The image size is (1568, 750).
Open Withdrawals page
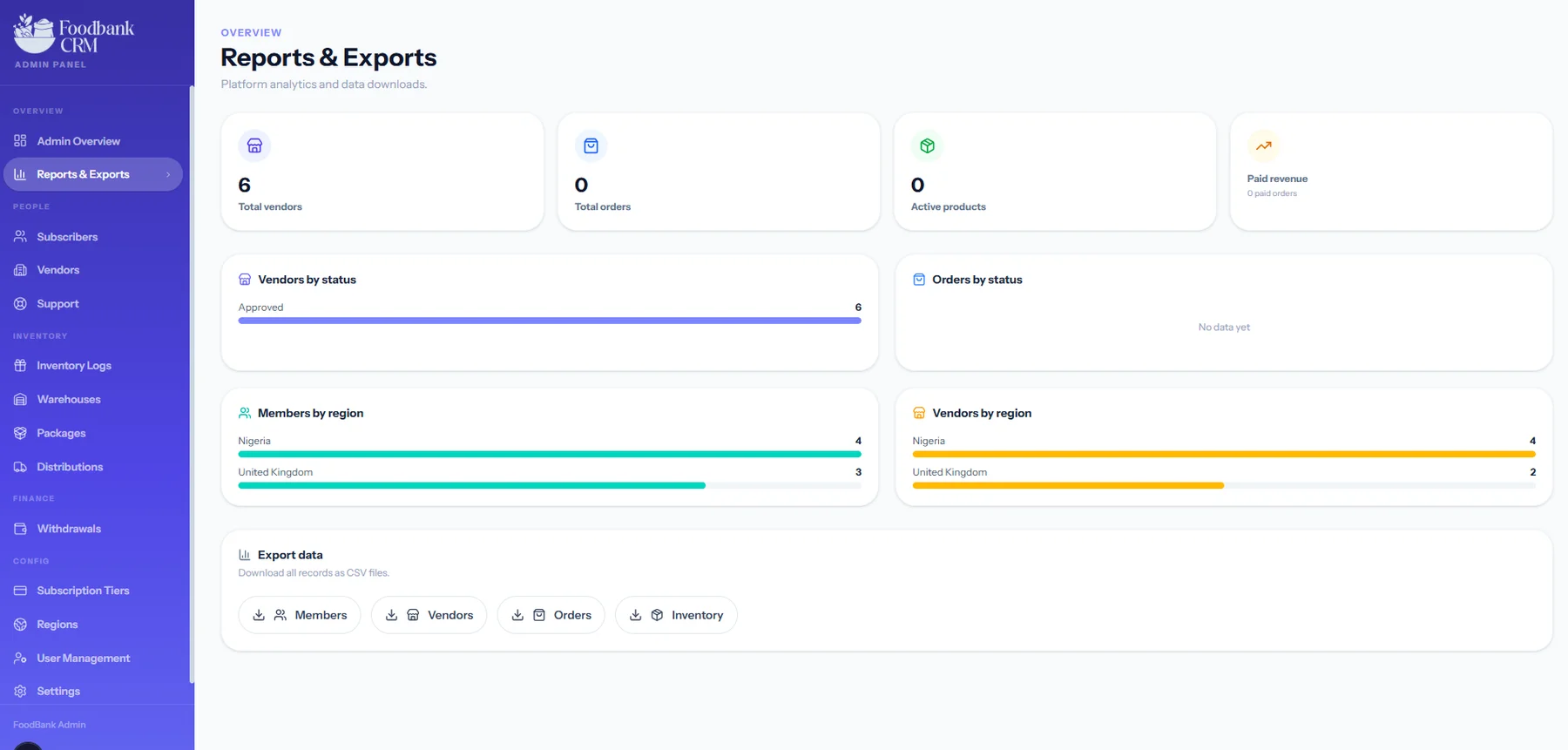click(x=93, y=529)
